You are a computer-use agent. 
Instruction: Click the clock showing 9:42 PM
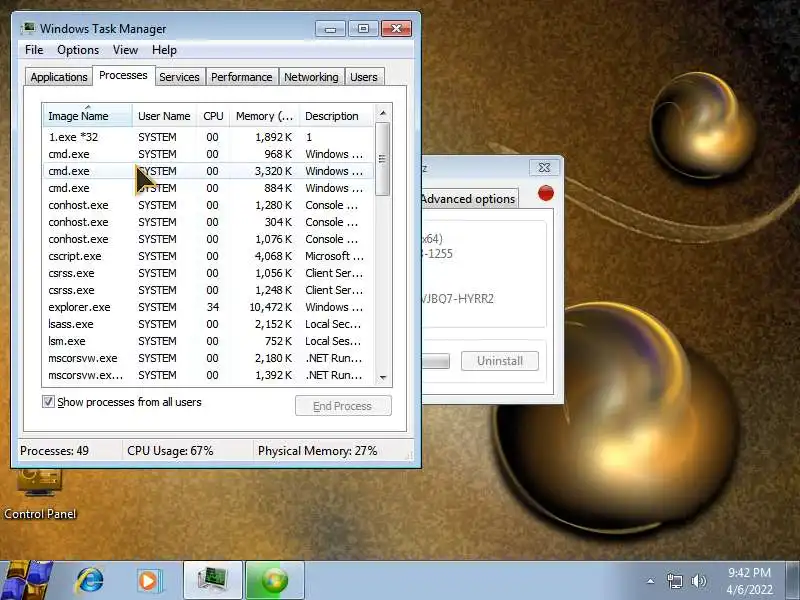coord(749,572)
